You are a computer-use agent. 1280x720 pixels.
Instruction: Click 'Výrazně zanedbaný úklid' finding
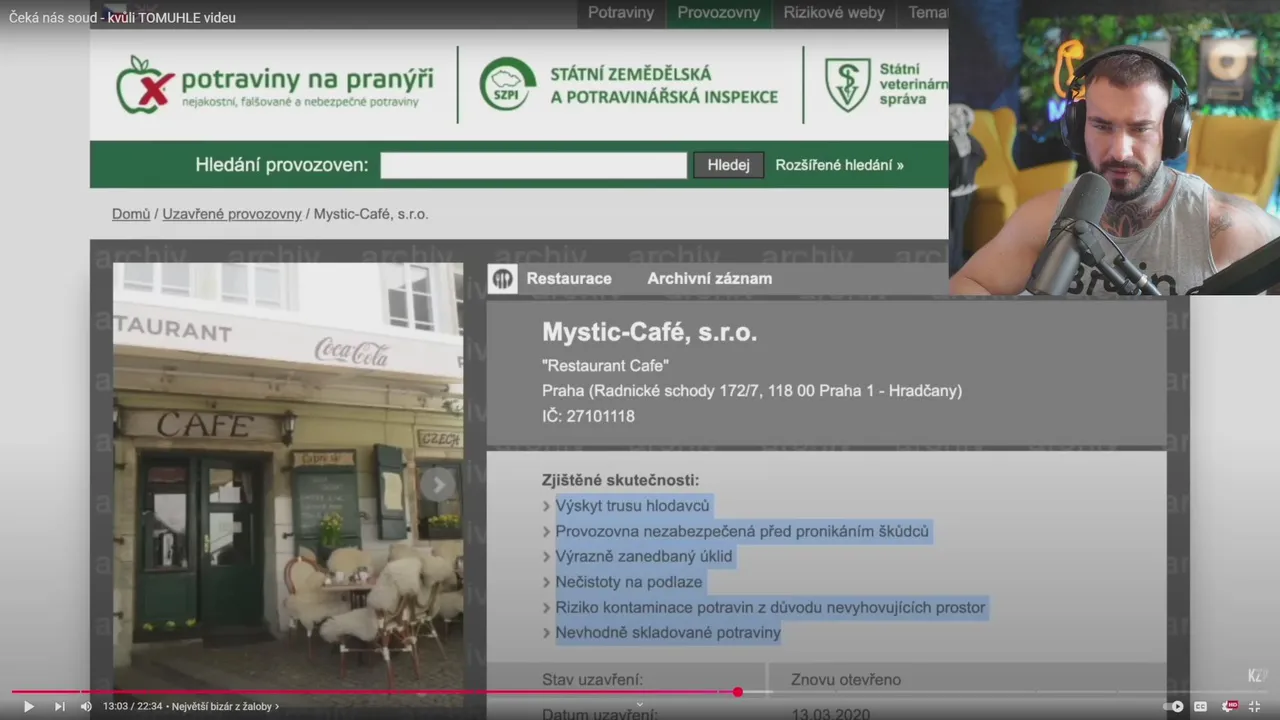tap(644, 556)
